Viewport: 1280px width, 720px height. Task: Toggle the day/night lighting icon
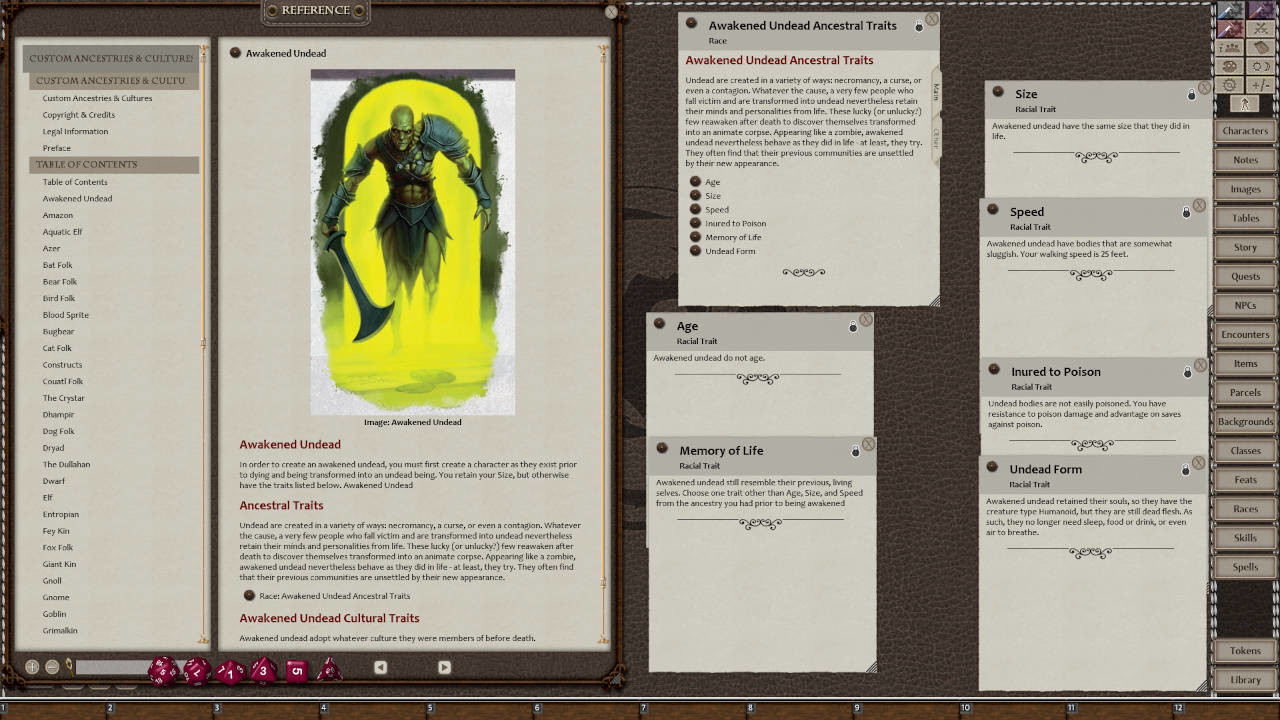click(1259, 65)
